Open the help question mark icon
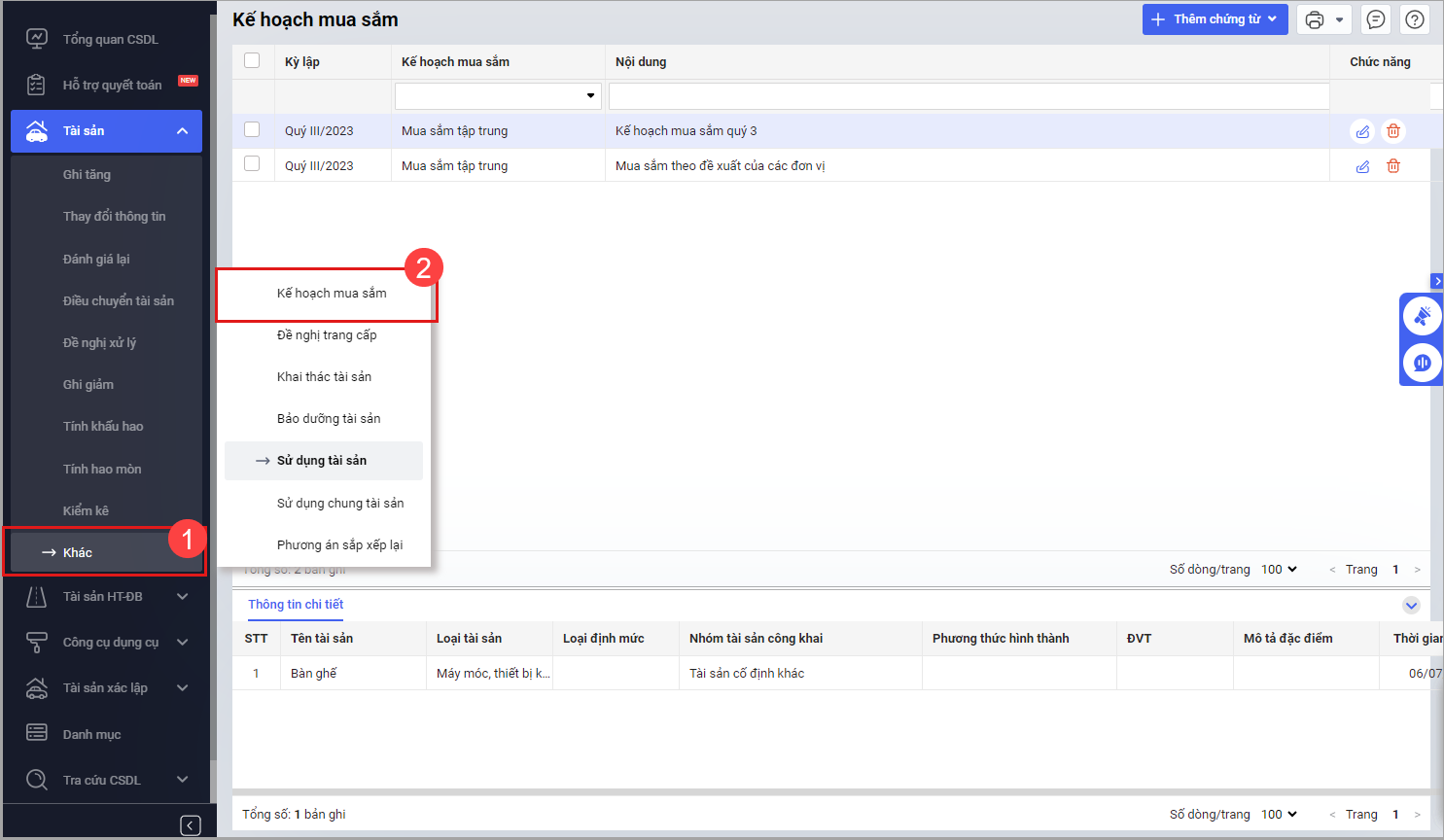 coord(1415,19)
